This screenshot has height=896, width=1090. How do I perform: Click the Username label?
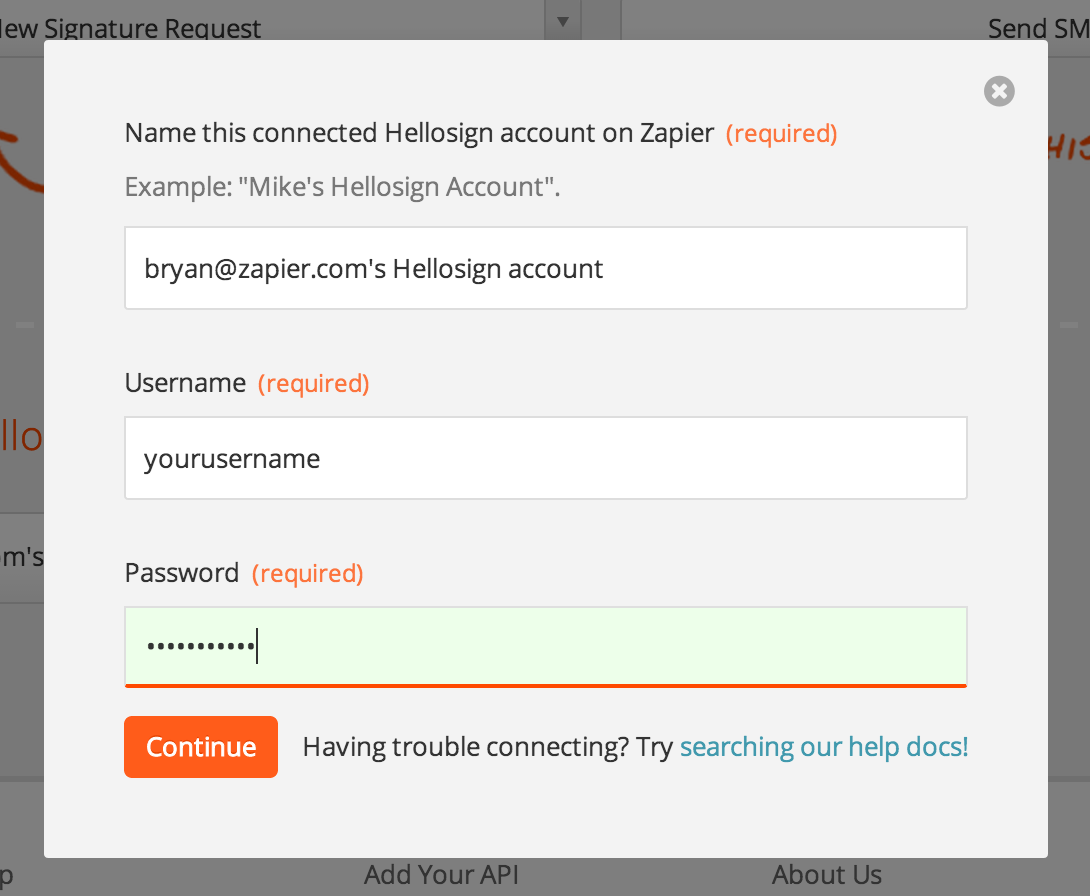[x=185, y=383]
